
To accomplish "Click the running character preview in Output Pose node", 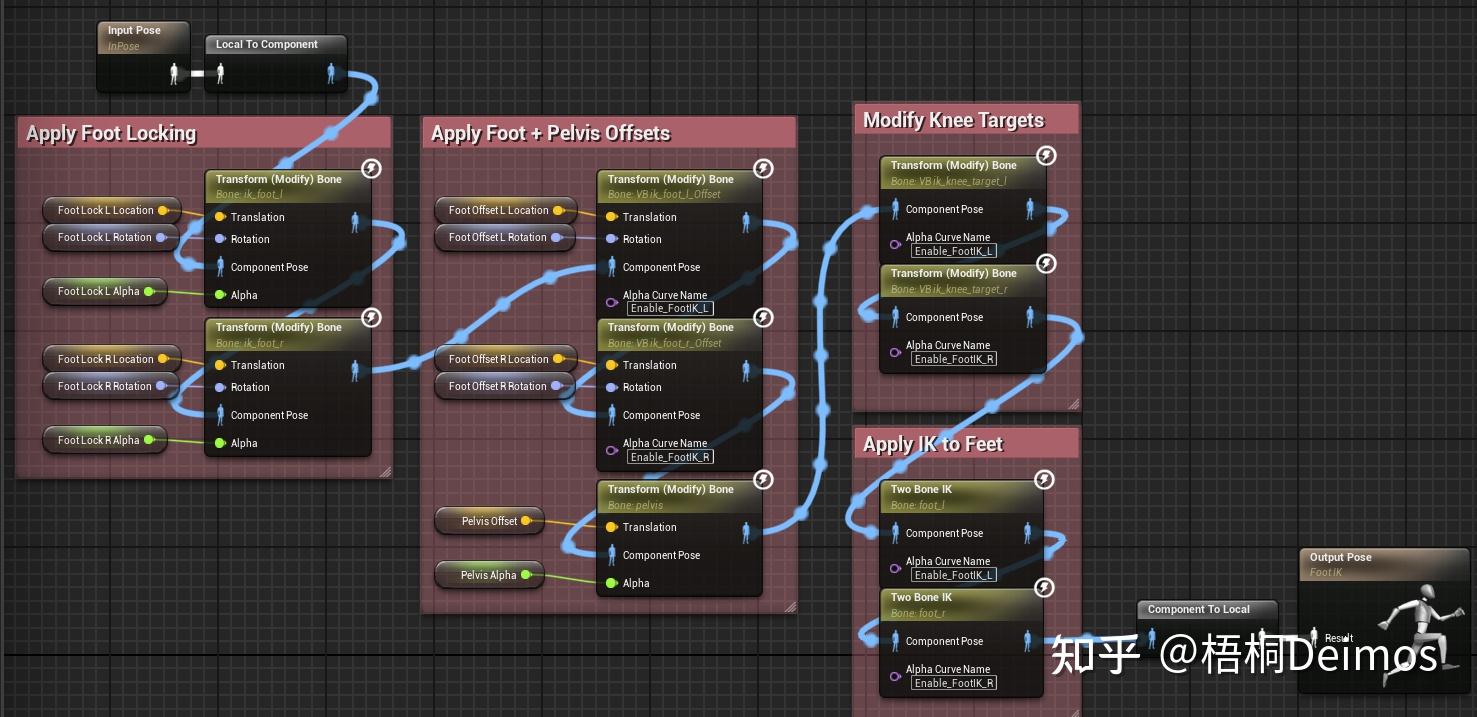I will (x=1415, y=630).
